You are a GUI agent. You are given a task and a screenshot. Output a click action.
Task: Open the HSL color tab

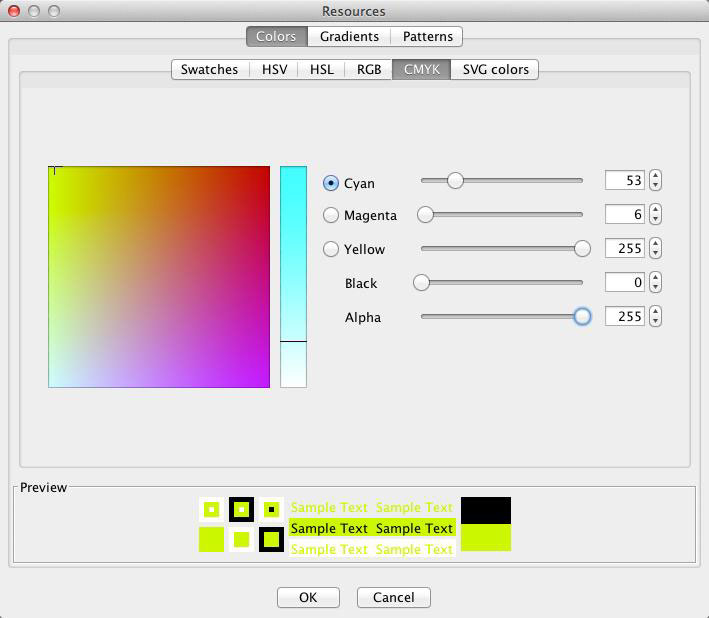click(321, 69)
